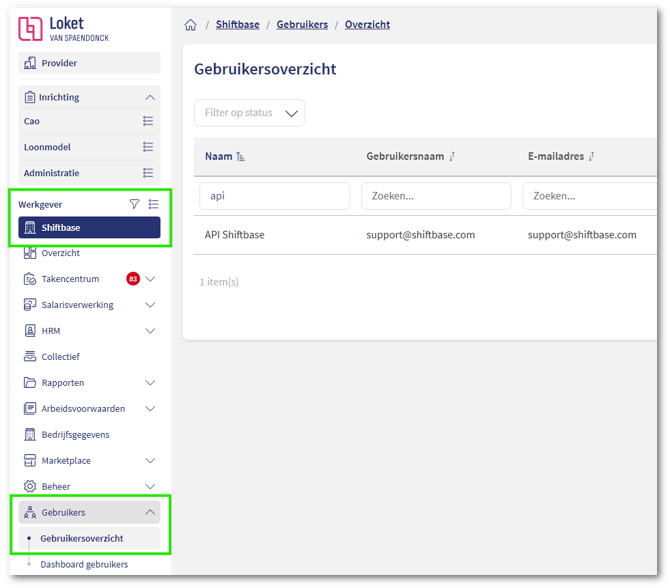Sort by Naam column sort icon

240,157
